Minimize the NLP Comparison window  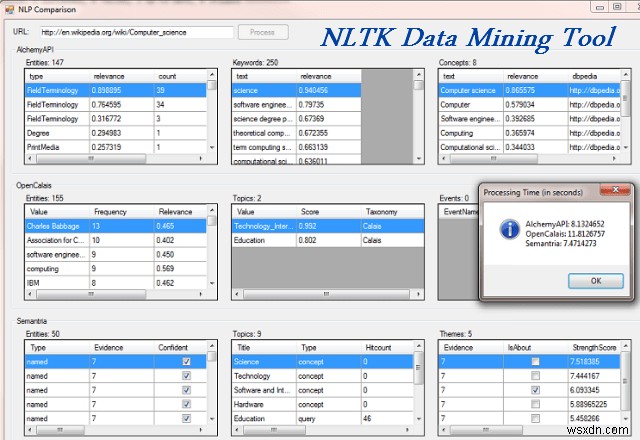(600, 7)
